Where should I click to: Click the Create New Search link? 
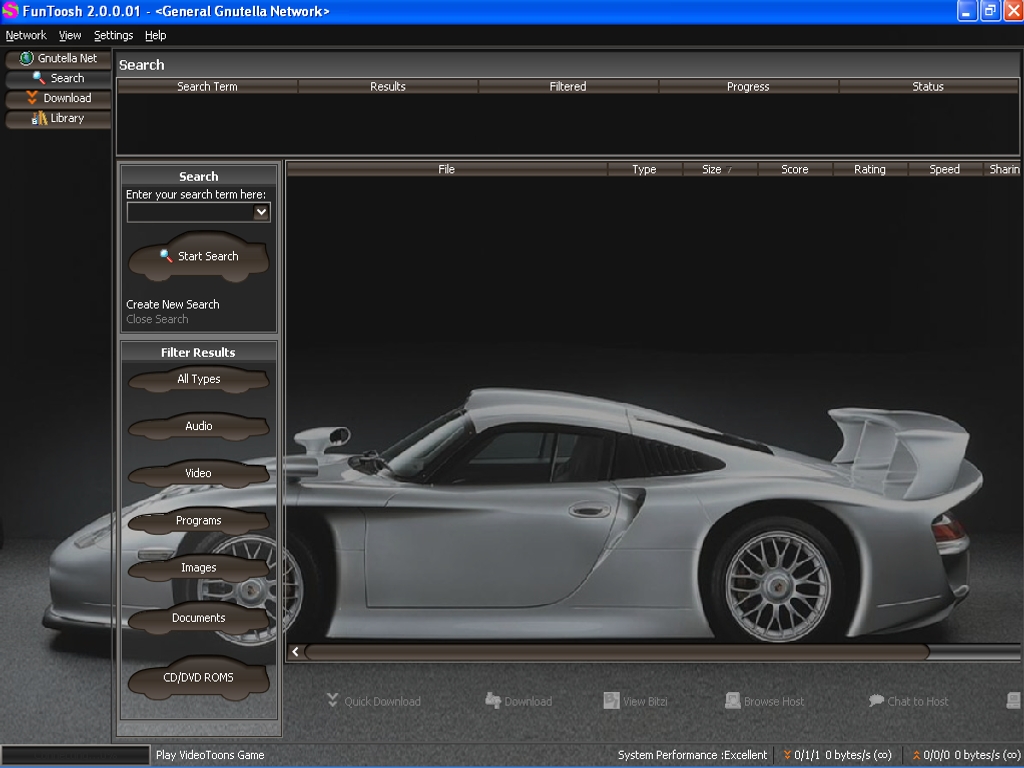tap(172, 304)
